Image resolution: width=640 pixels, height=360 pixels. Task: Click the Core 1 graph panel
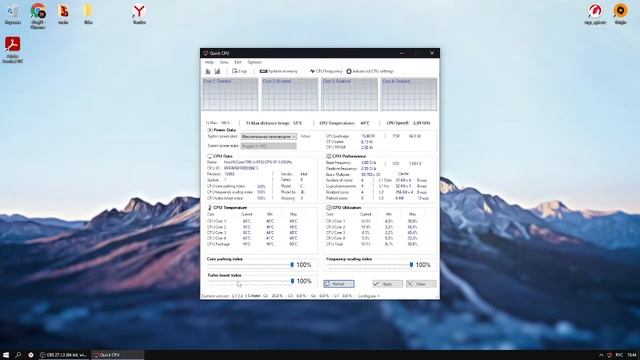pos(230,94)
